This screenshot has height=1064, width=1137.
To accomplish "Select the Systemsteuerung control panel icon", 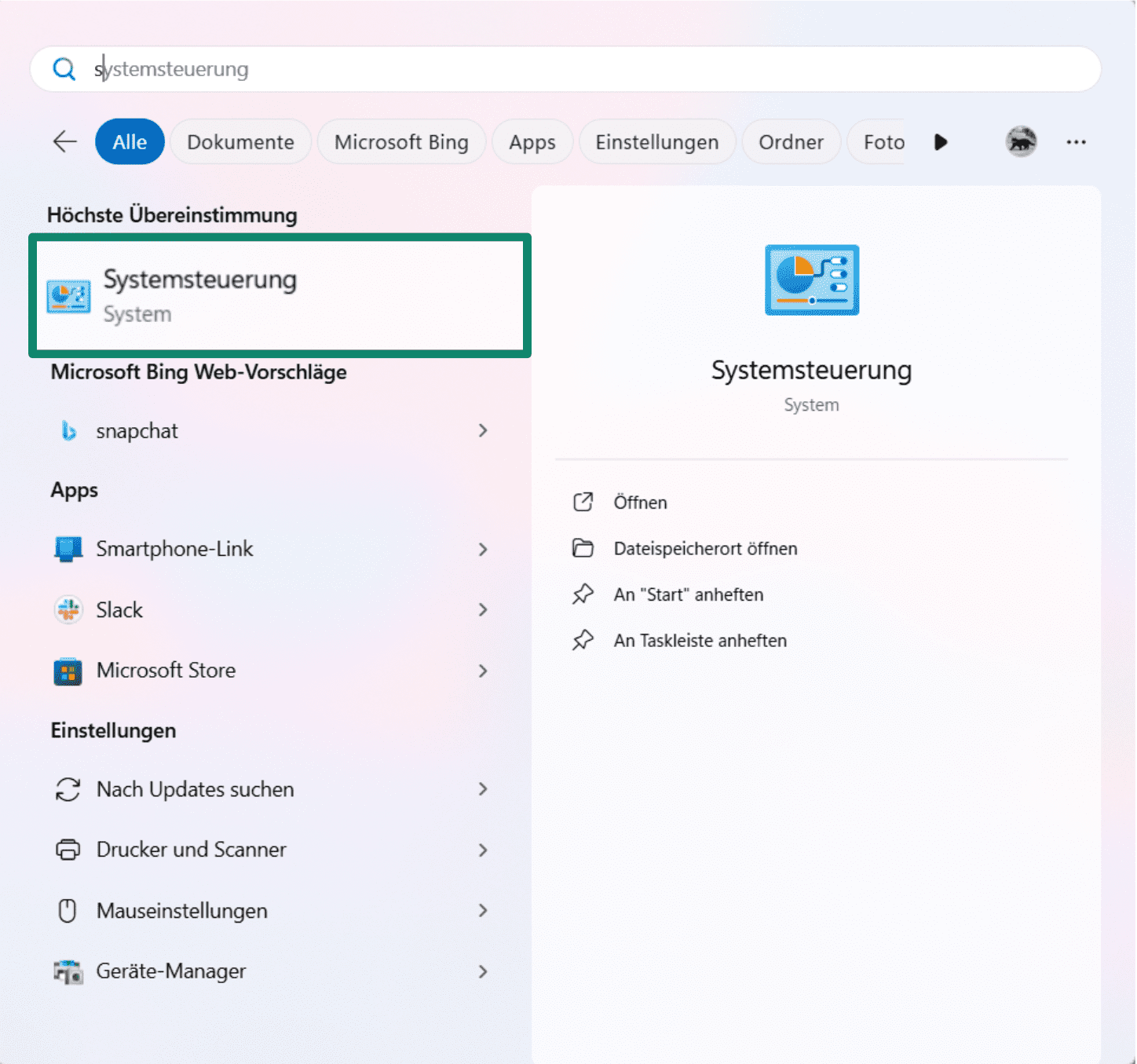I will point(69,294).
